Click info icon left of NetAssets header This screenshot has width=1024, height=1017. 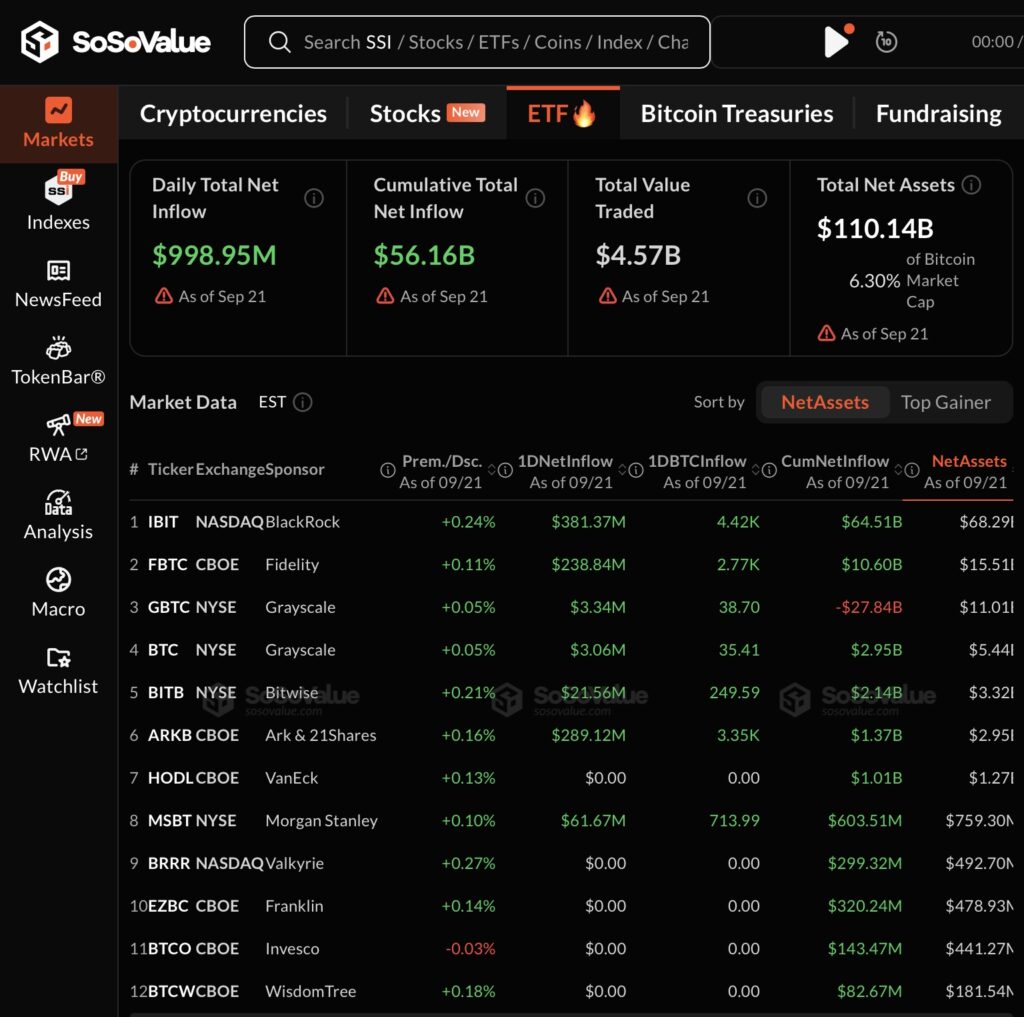pyautogui.click(x=912, y=470)
